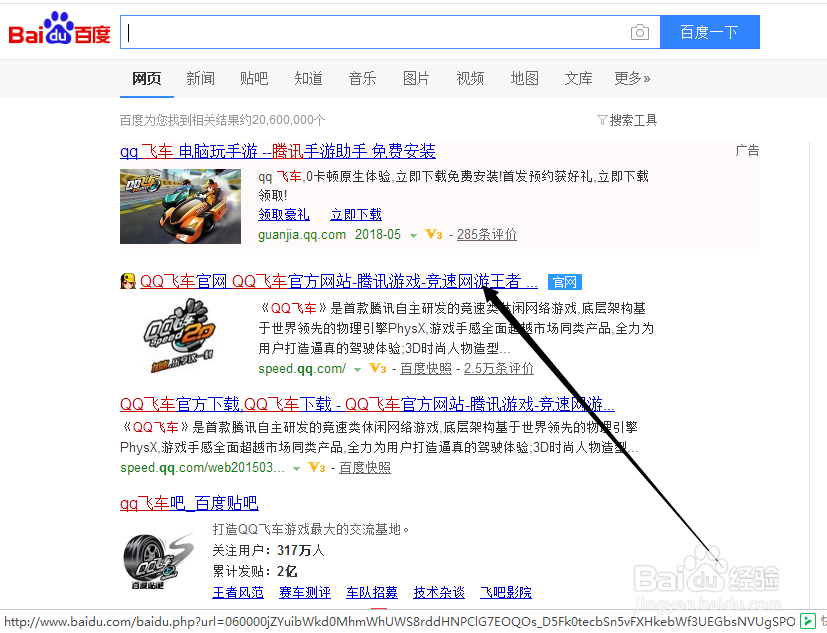Open 更多» menu
Viewport: 827px width, 633px height.
tap(632, 79)
